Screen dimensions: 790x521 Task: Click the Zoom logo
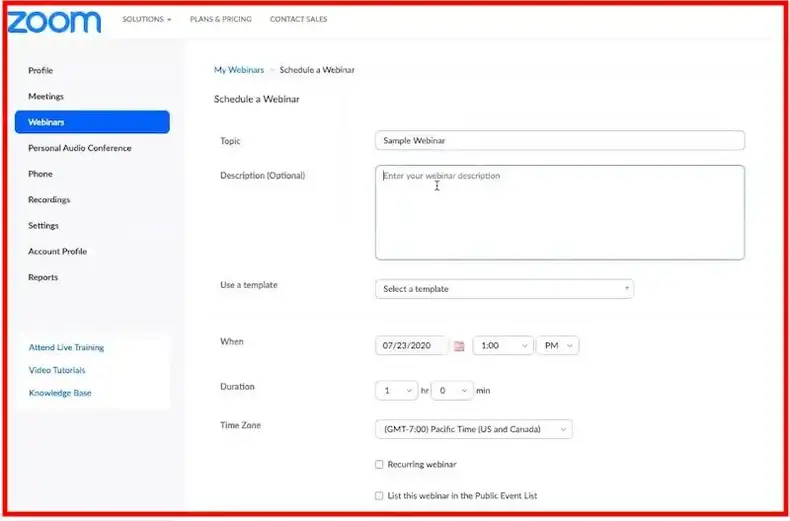(x=55, y=21)
